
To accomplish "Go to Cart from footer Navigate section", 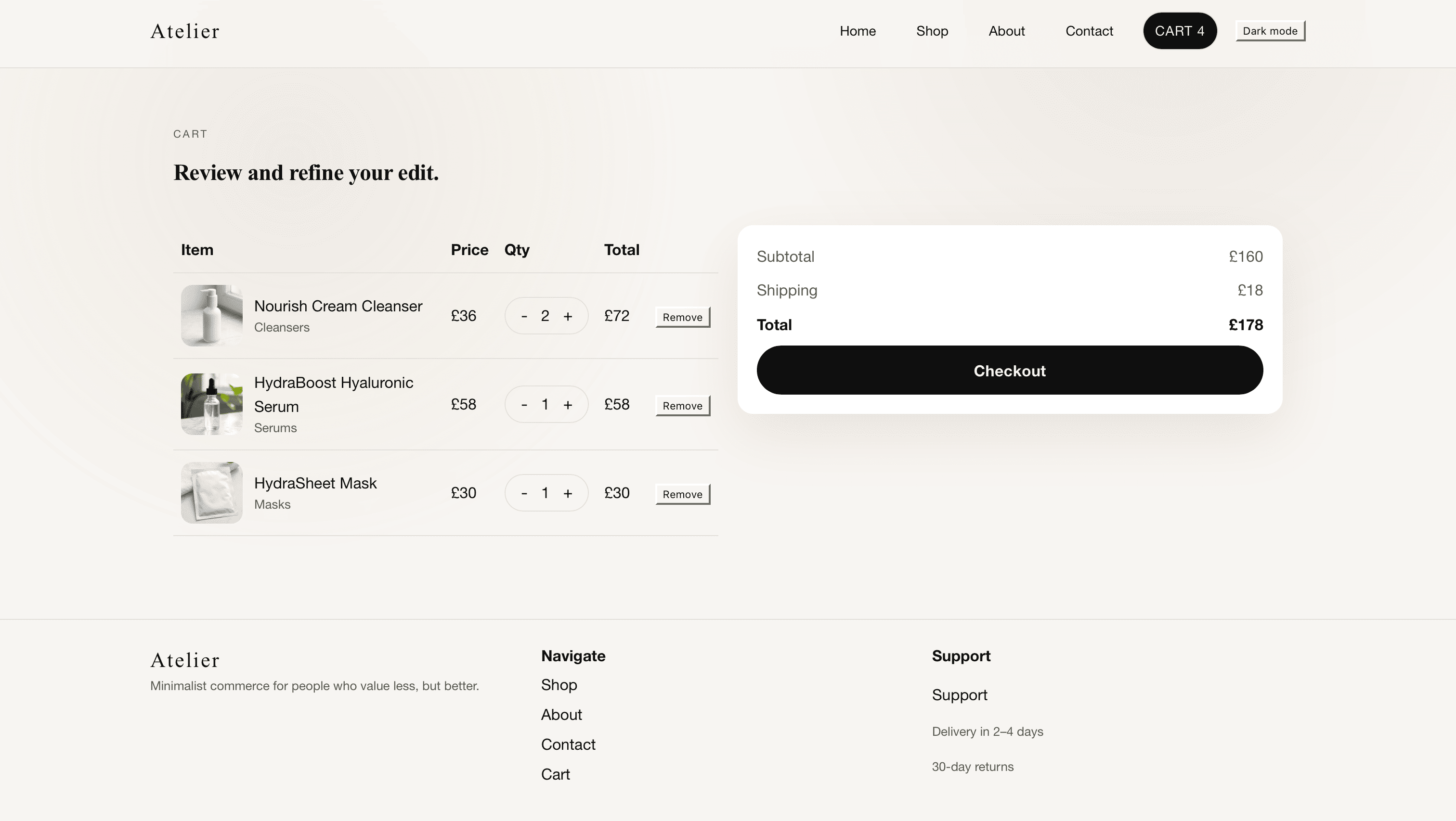I will point(556,774).
